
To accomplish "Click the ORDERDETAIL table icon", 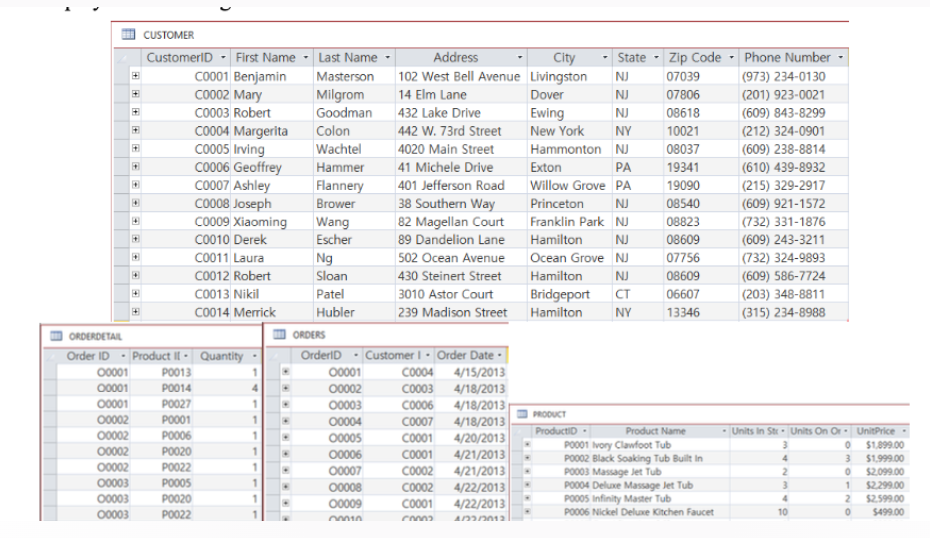I will pos(56,336).
